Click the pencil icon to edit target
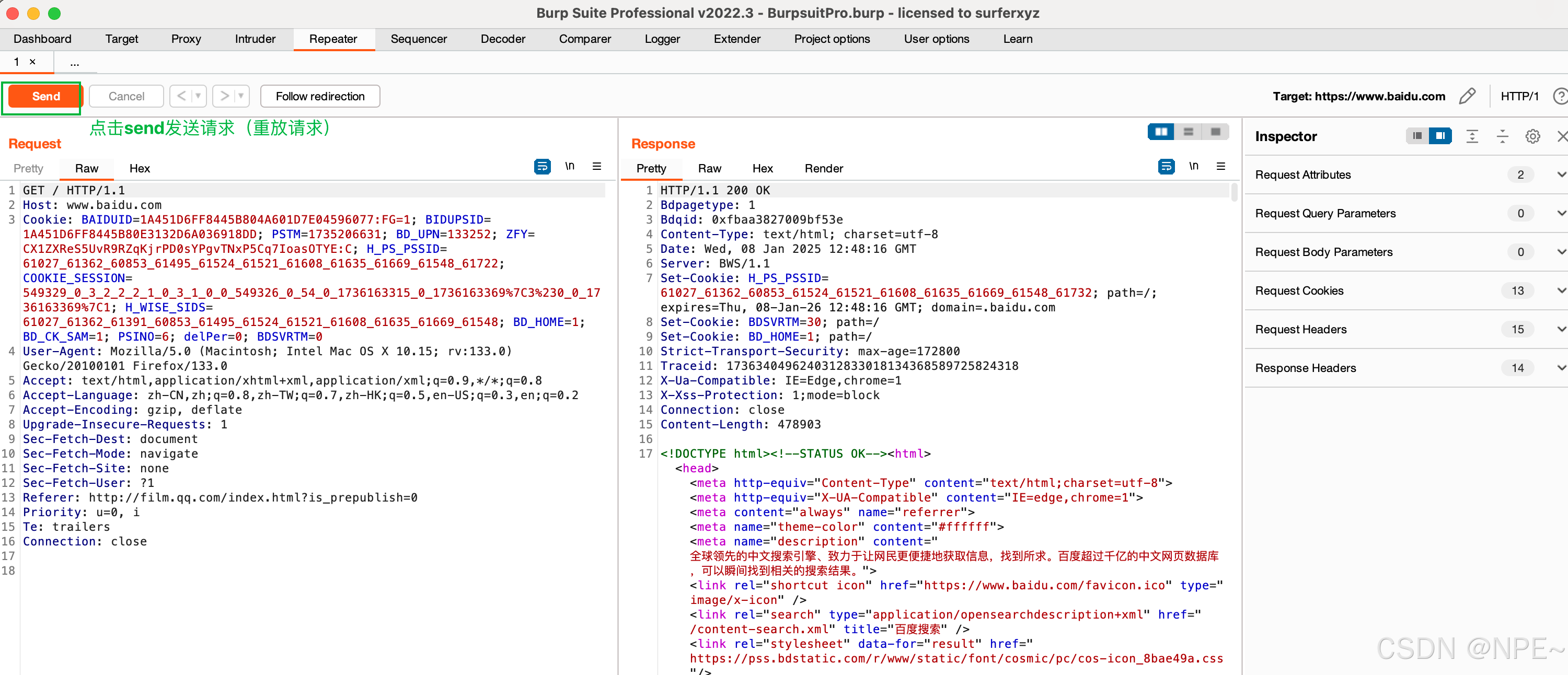Image resolution: width=1568 pixels, height=675 pixels. (1467, 96)
